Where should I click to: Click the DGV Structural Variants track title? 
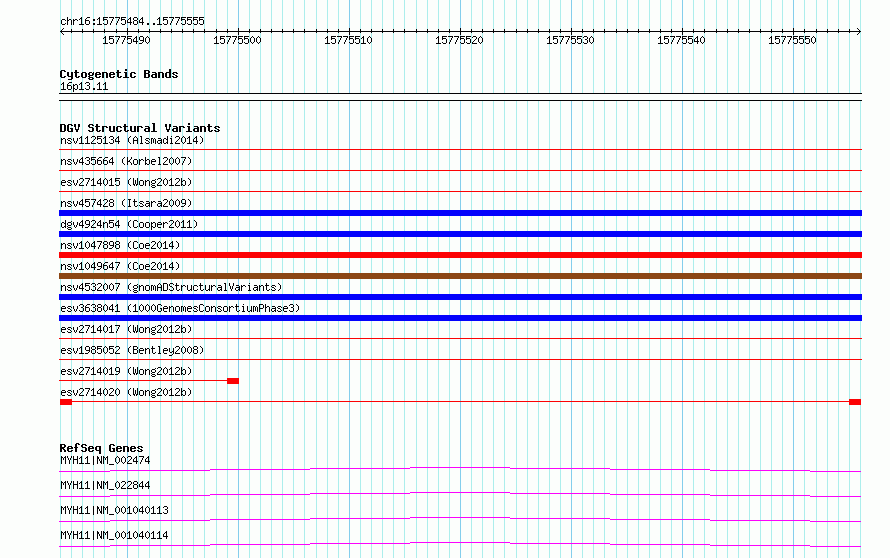(x=140, y=128)
